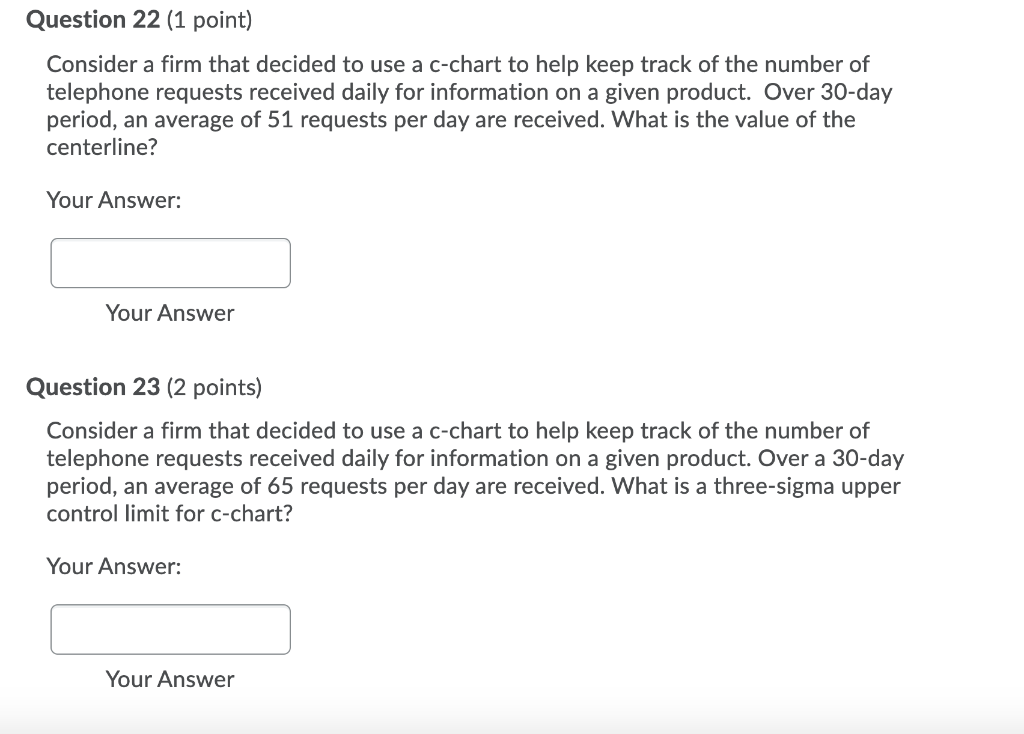Click inside the Question 23 answer box
The height and width of the screenshot is (734, 1024).
coord(170,628)
